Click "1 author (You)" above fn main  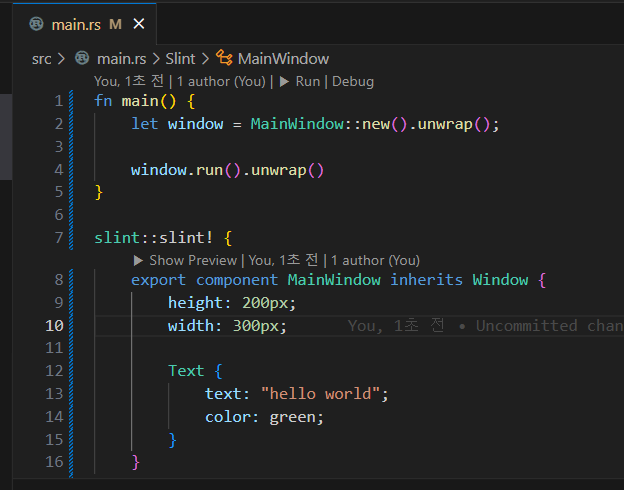[221, 82]
